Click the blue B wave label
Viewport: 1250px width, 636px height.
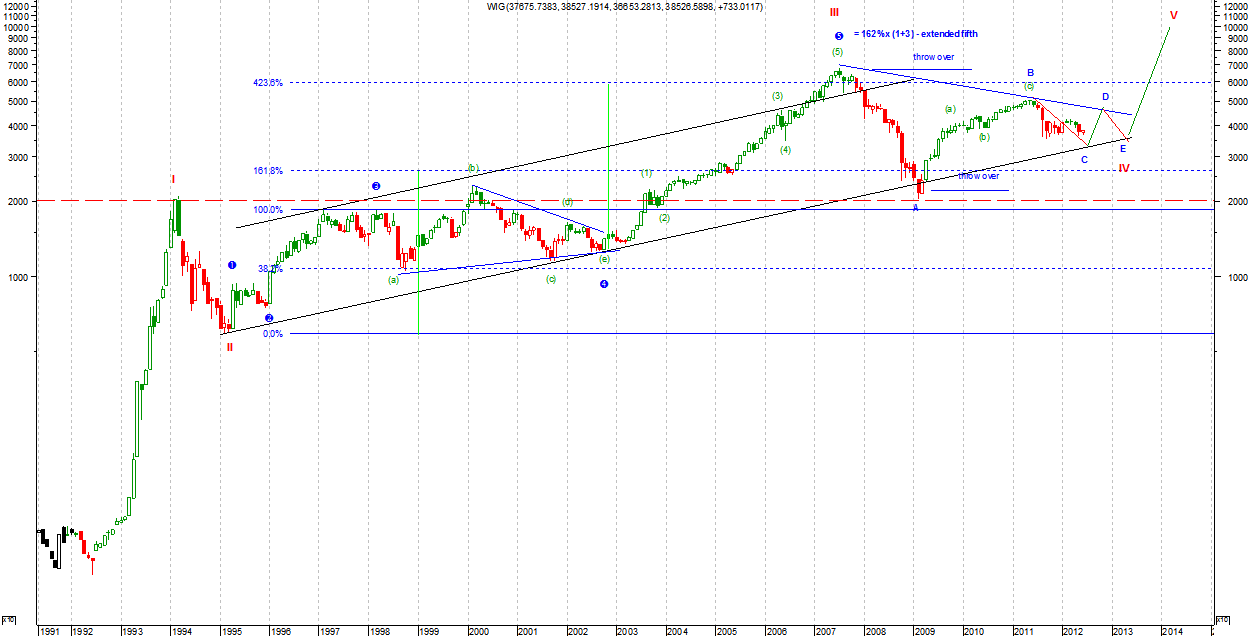(1029, 73)
